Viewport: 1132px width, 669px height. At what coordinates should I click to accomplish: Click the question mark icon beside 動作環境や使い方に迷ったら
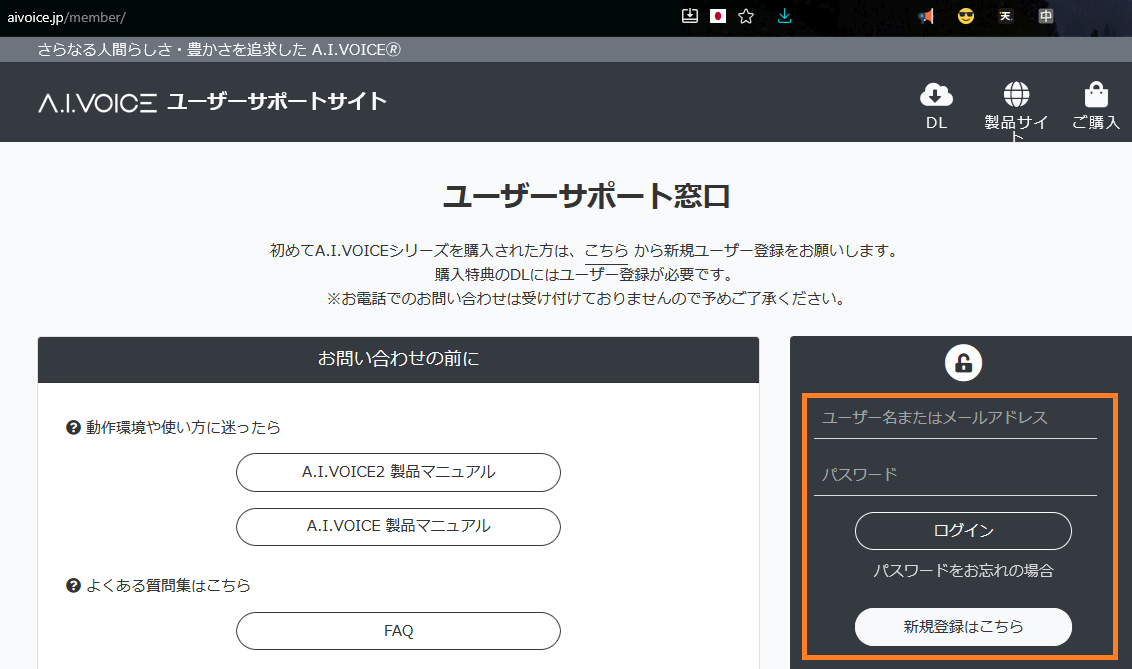[73, 427]
